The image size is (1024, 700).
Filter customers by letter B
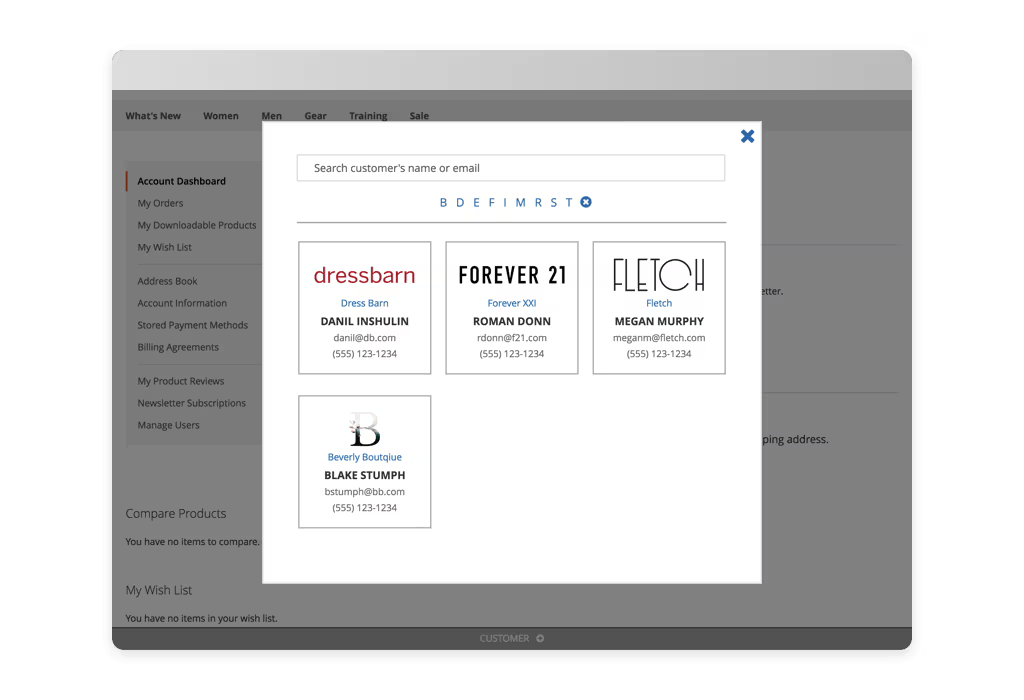coord(444,202)
